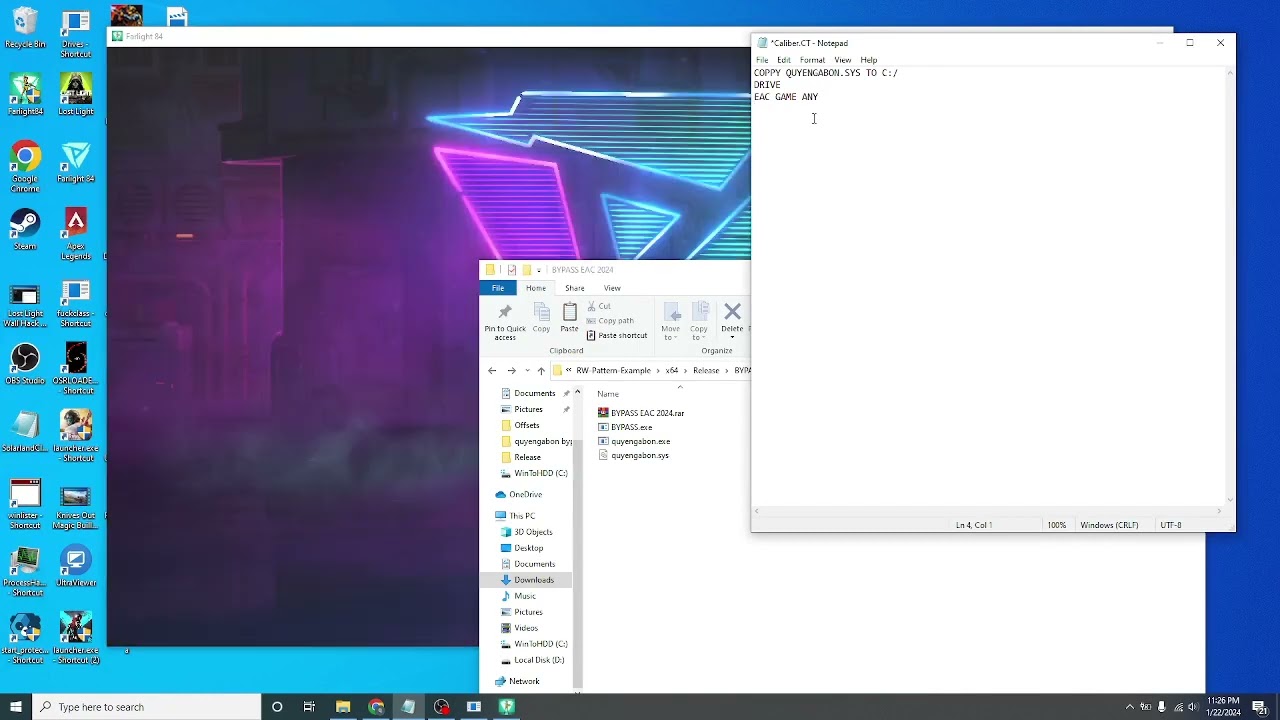Open Explorer File tab
Viewport: 1280px width, 720px height.
(x=497, y=288)
